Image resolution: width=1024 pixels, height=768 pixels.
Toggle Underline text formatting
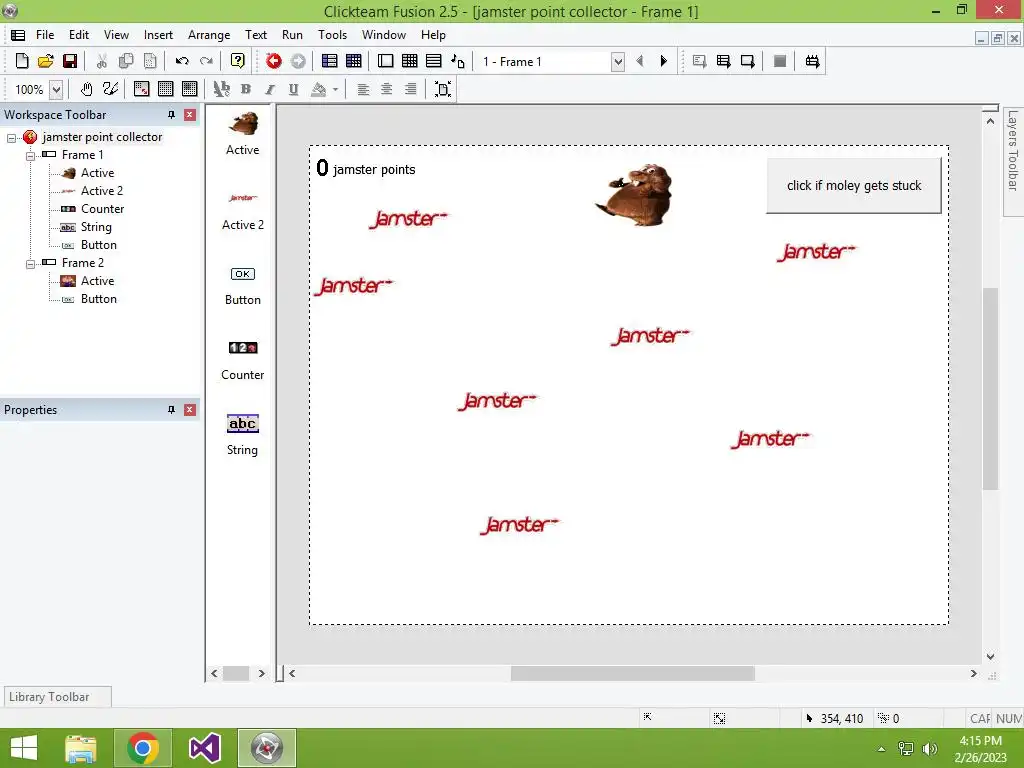click(293, 89)
